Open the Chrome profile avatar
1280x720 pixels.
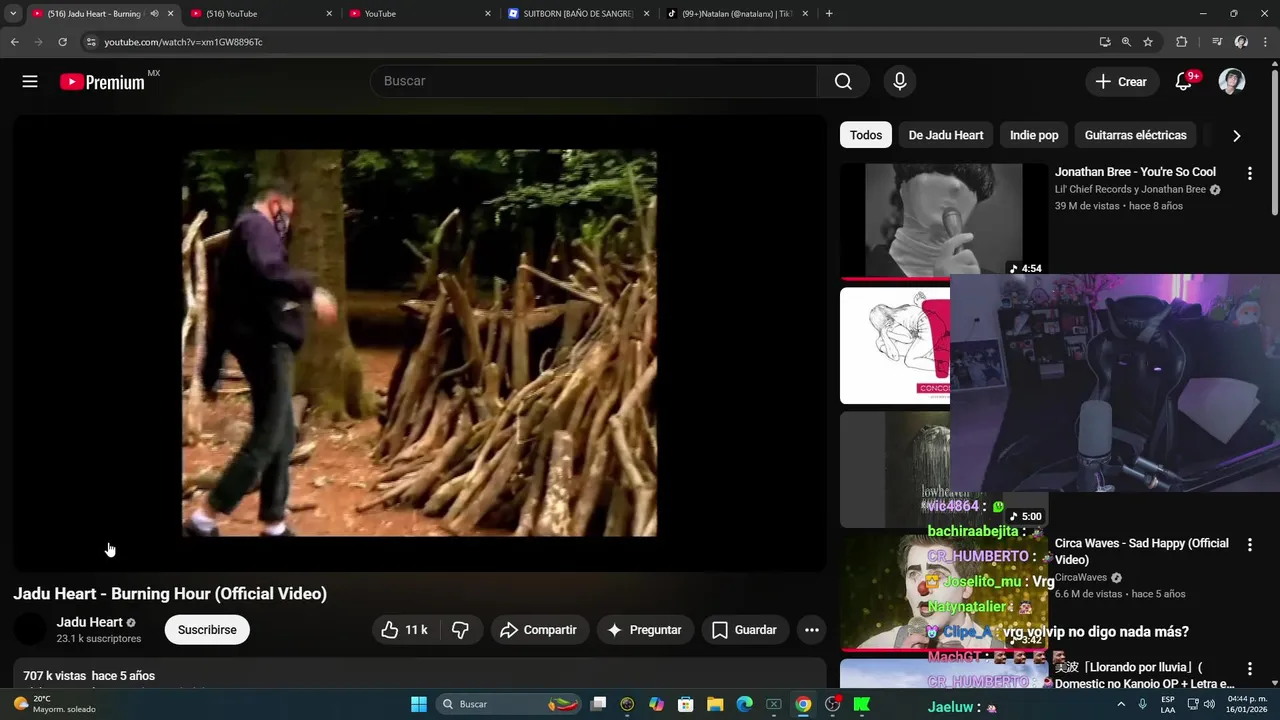tap(1241, 42)
